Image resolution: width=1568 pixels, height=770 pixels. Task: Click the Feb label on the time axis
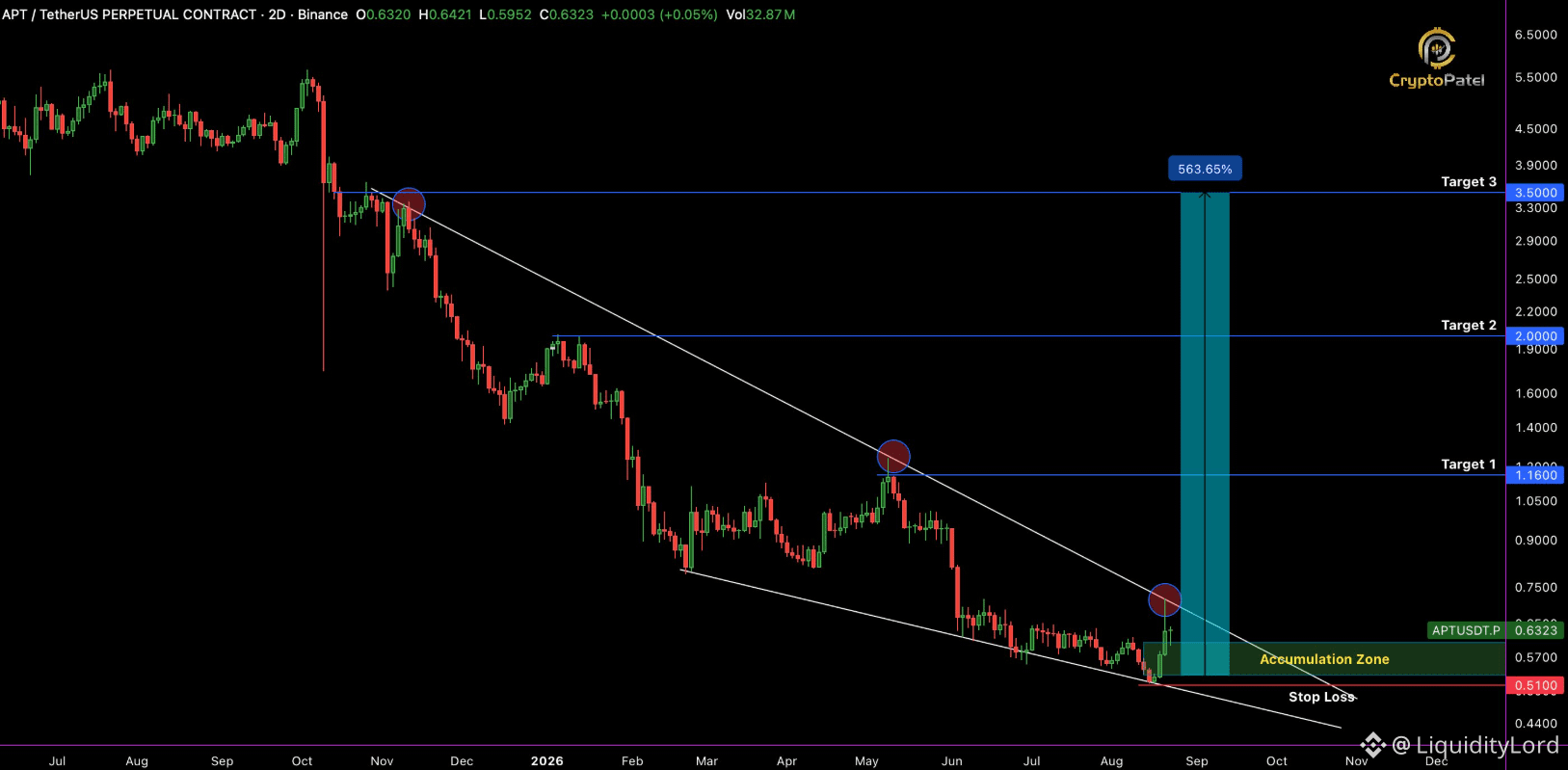pos(632,760)
